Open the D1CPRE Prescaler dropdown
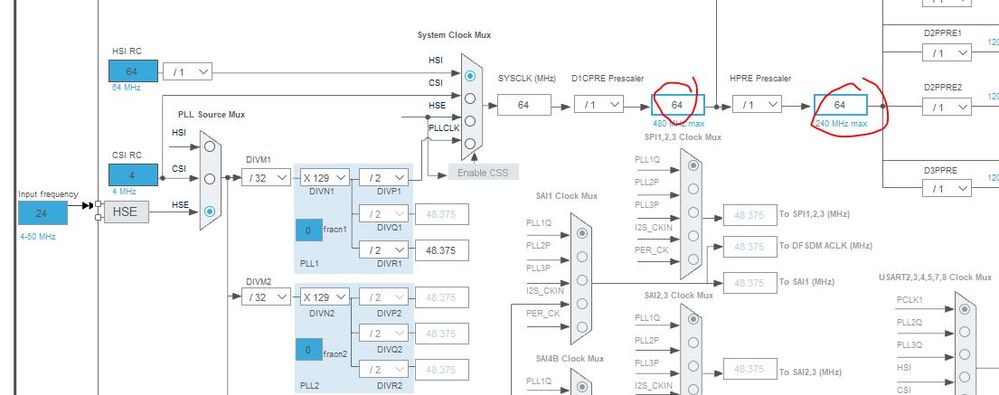This screenshot has width=999, height=395. pyautogui.click(x=599, y=104)
